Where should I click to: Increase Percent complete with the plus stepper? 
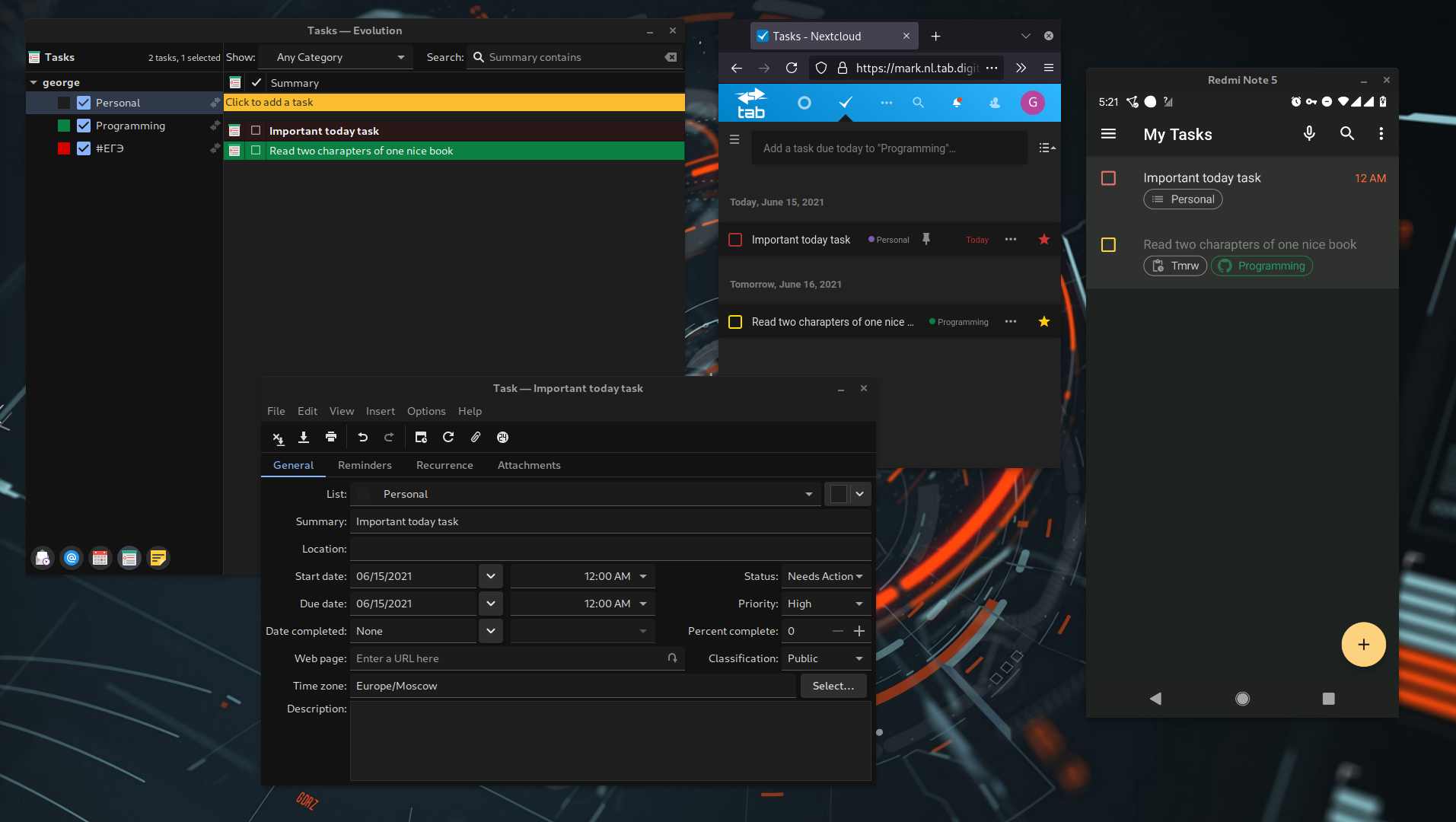[859, 630]
